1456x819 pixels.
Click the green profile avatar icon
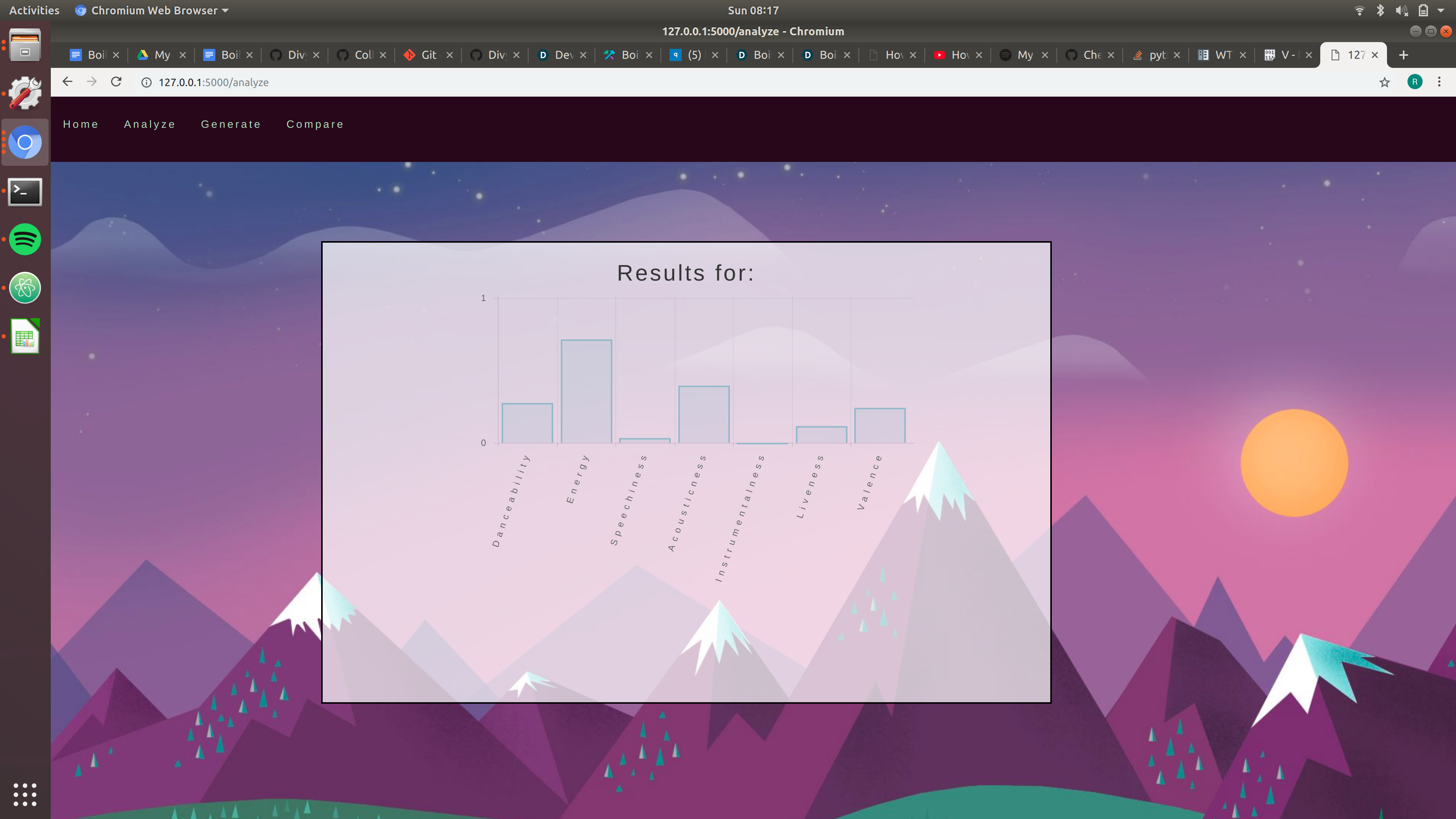1415,82
